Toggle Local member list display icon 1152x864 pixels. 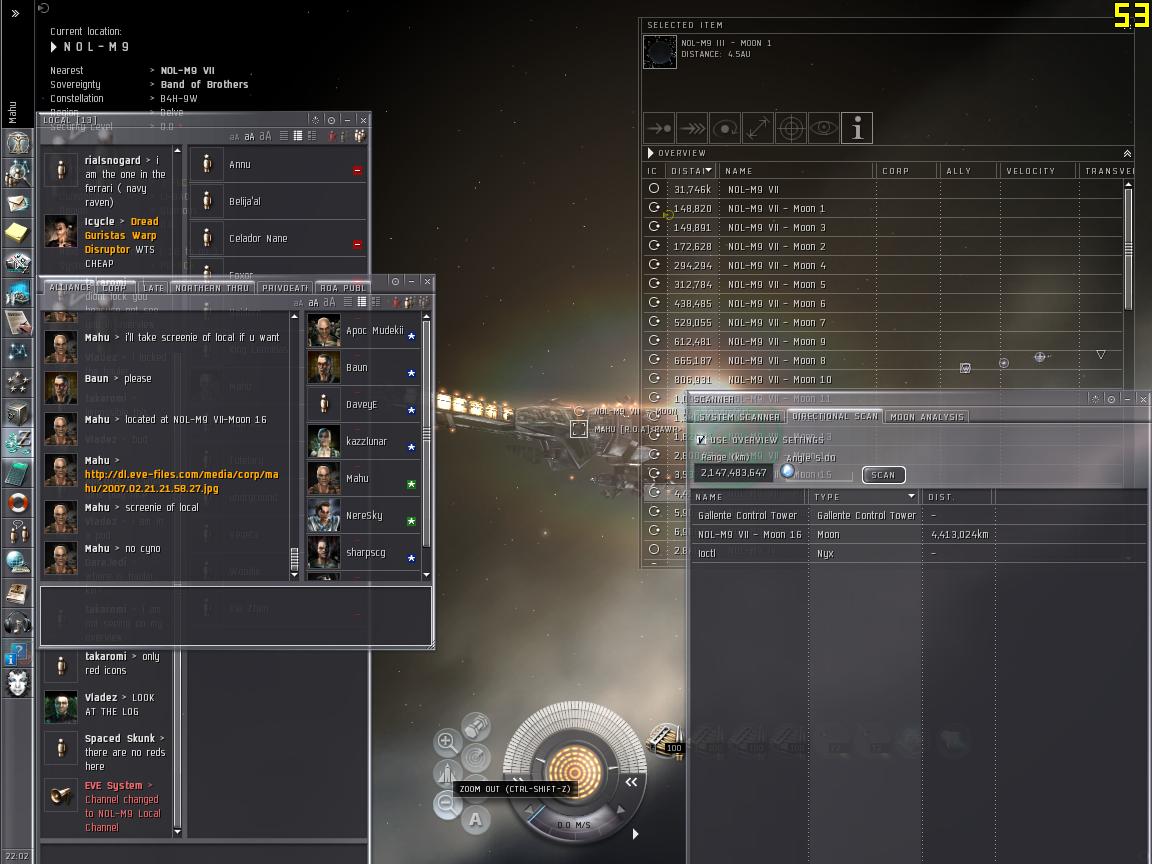pyautogui.click(x=360, y=136)
